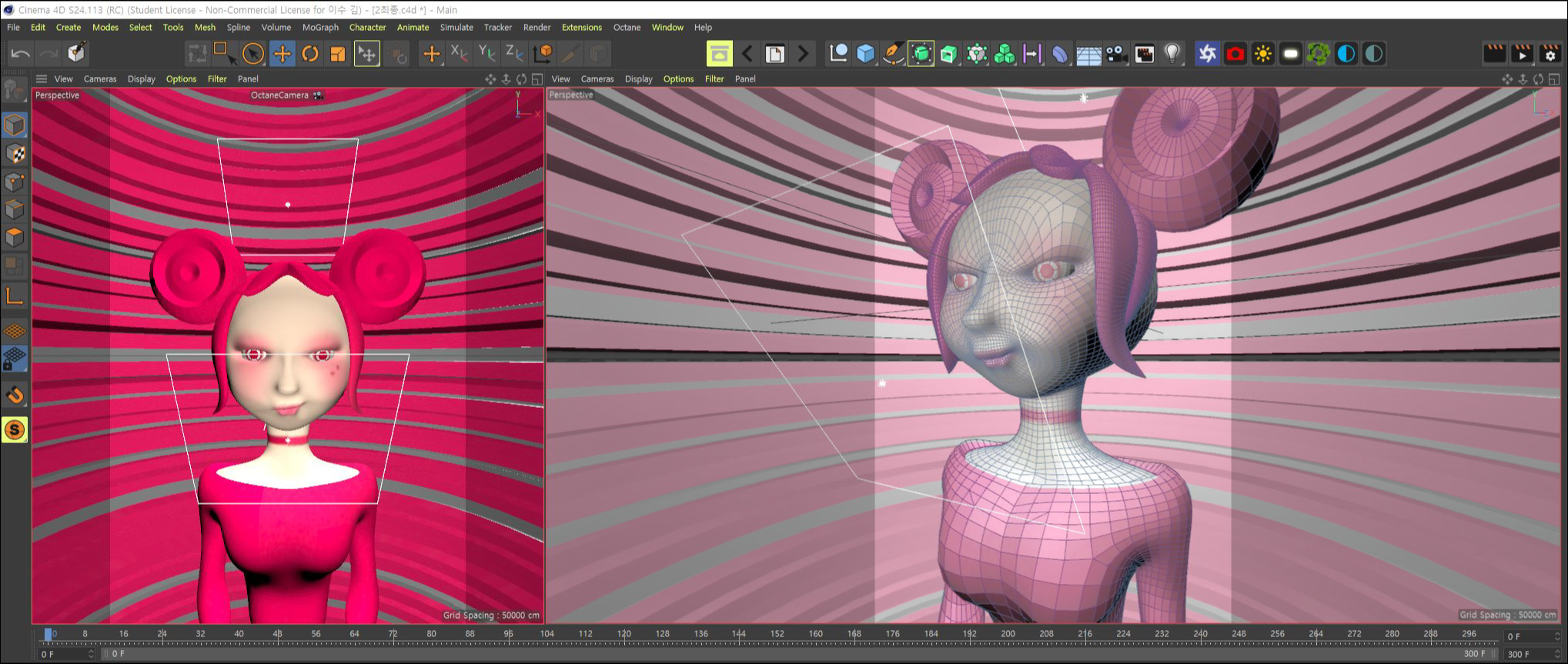Open the File menu
The height and width of the screenshot is (664, 1568).
tap(13, 27)
